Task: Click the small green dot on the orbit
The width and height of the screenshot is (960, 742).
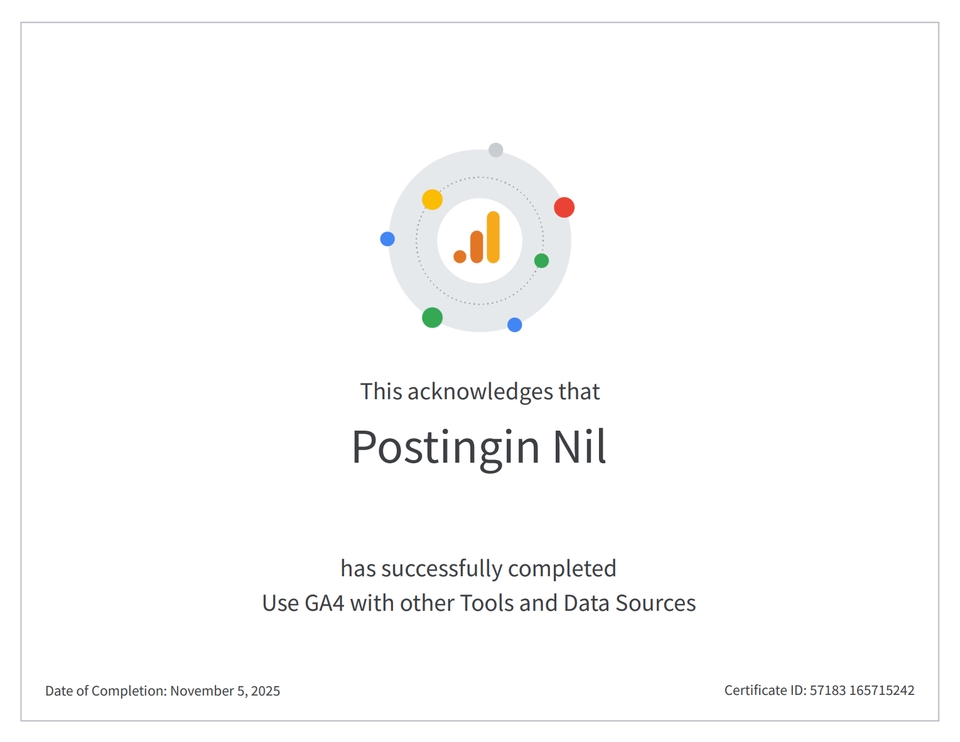Action: pyautogui.click(x=541, y=261)
